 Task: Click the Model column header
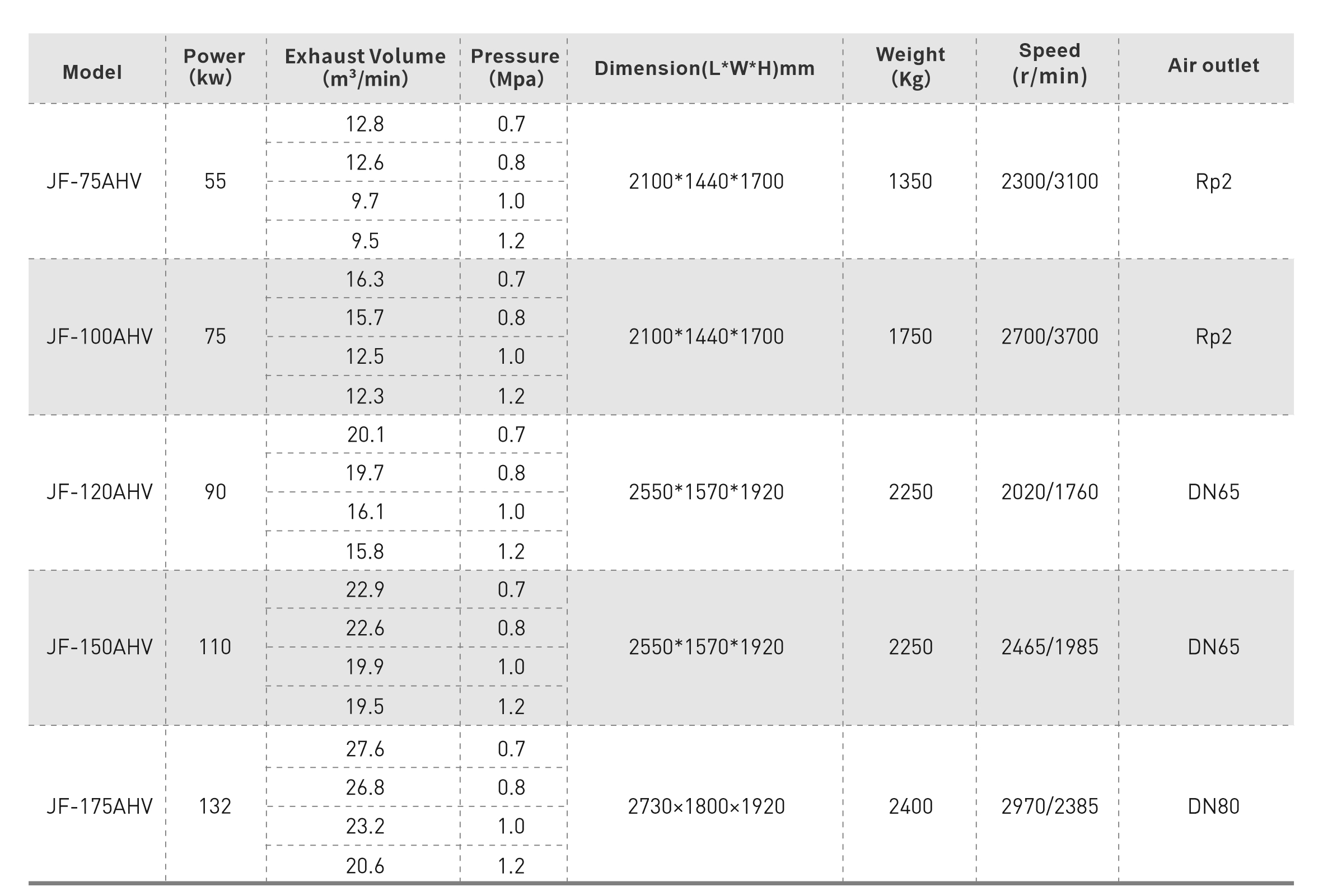[x=92, y=72]
